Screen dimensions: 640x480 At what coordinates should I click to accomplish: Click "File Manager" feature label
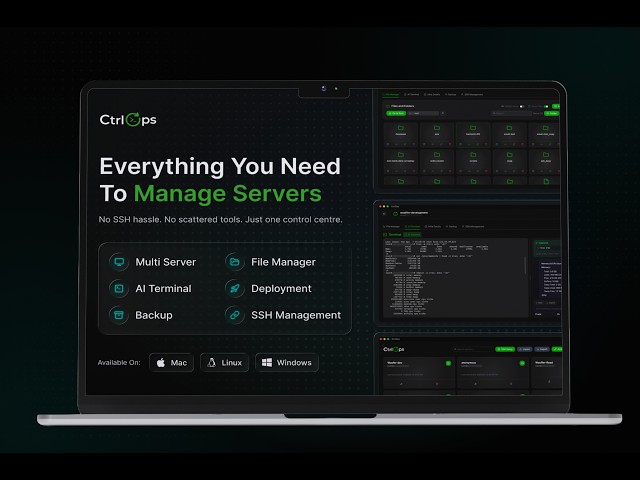coord(283,262)
